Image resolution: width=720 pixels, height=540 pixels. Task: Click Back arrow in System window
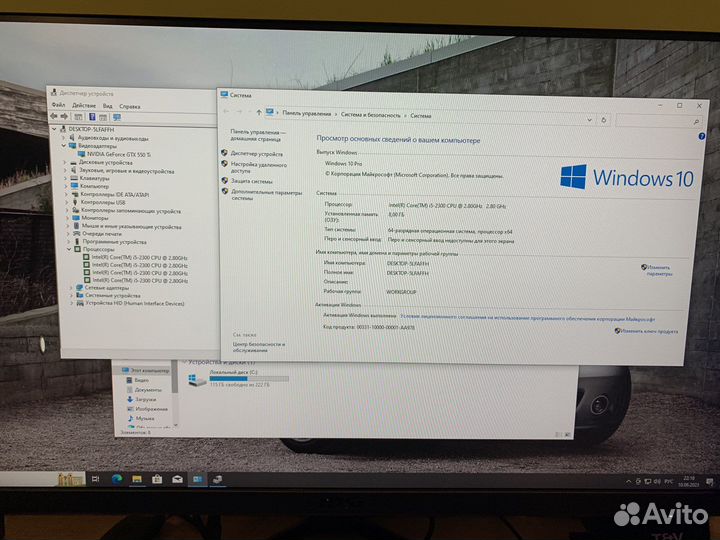coord(226,112)
